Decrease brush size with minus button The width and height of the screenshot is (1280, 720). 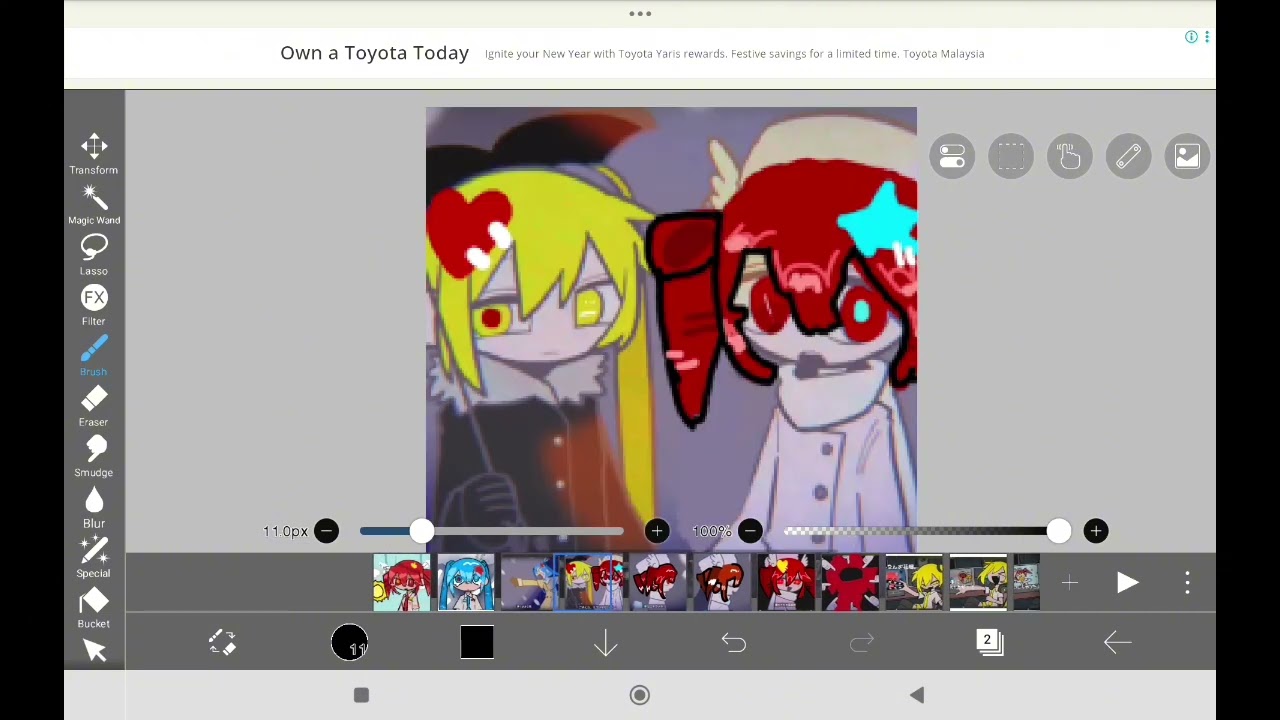326,531
